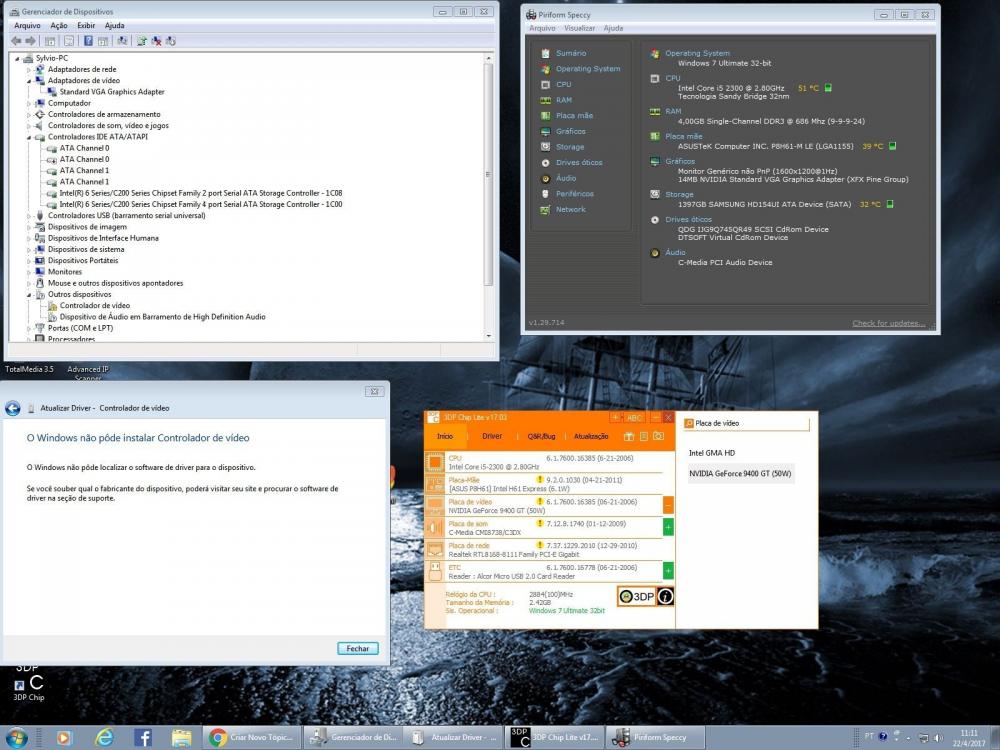Click the CPU chip icon in 3DP Chip

pyautogui.click(x=435, y=462)
